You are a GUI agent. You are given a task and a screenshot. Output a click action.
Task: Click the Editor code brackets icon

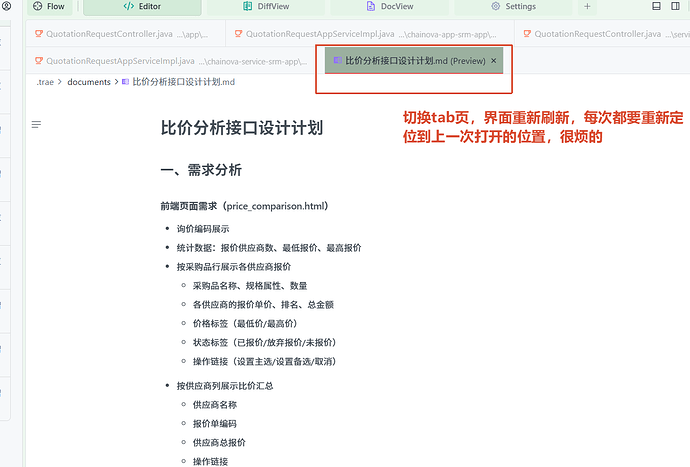click(x=128, y=7)
